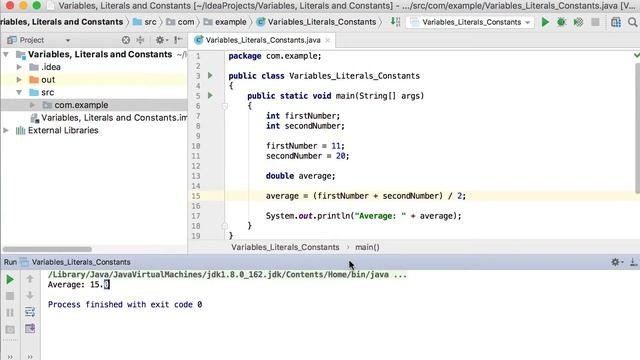Expand the com.example package

[x=32, y=105]
